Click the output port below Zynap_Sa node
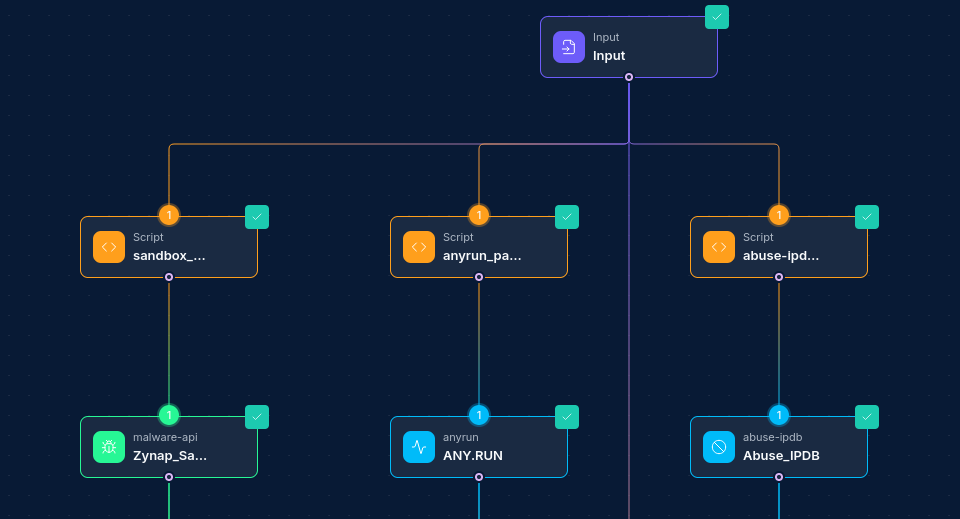 pyautogui.click(x=169, y=477)
